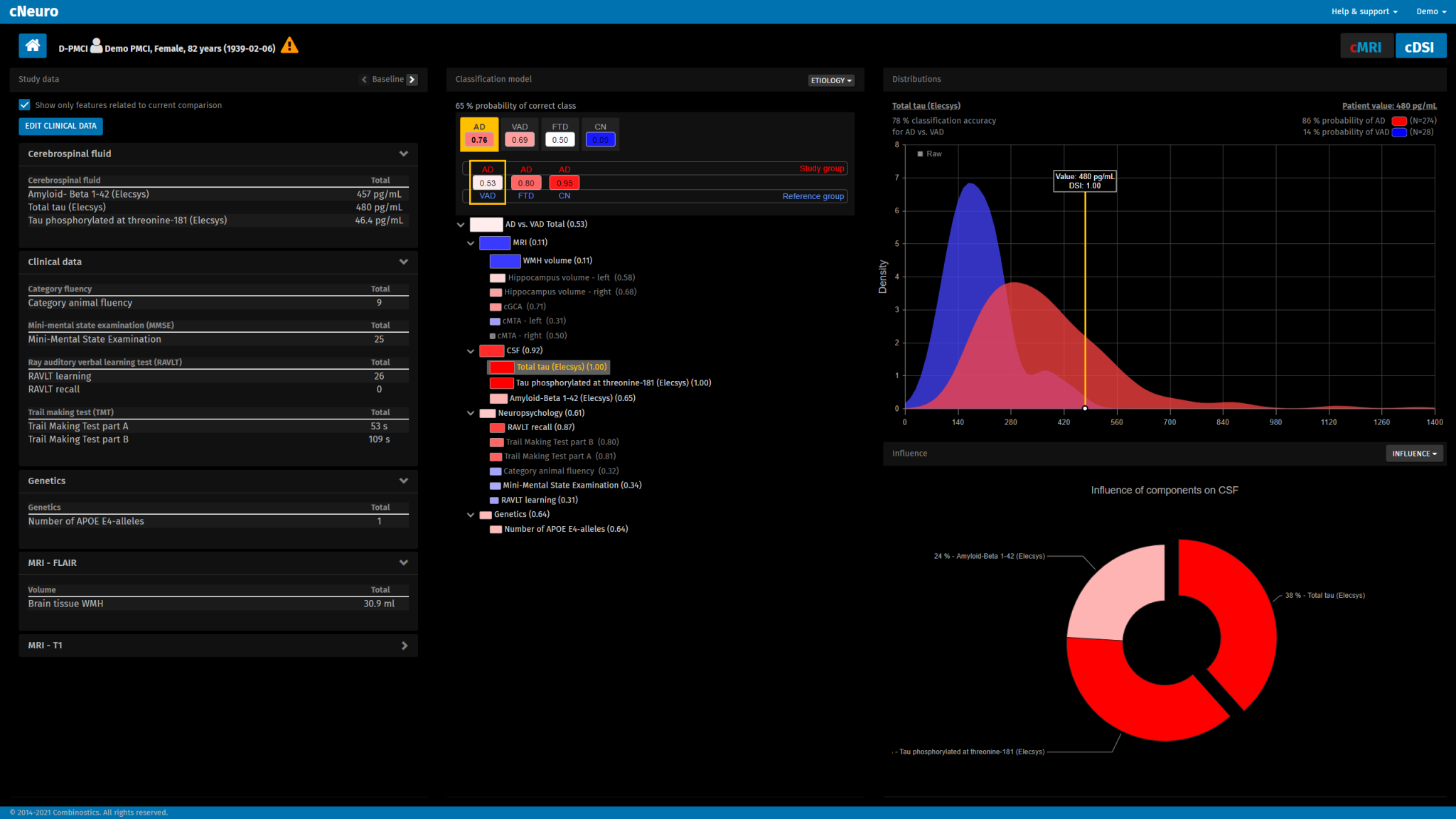The width and height of the screenshot is (1456, 819).
Task: Click the patient person icon
Action: 97,45
